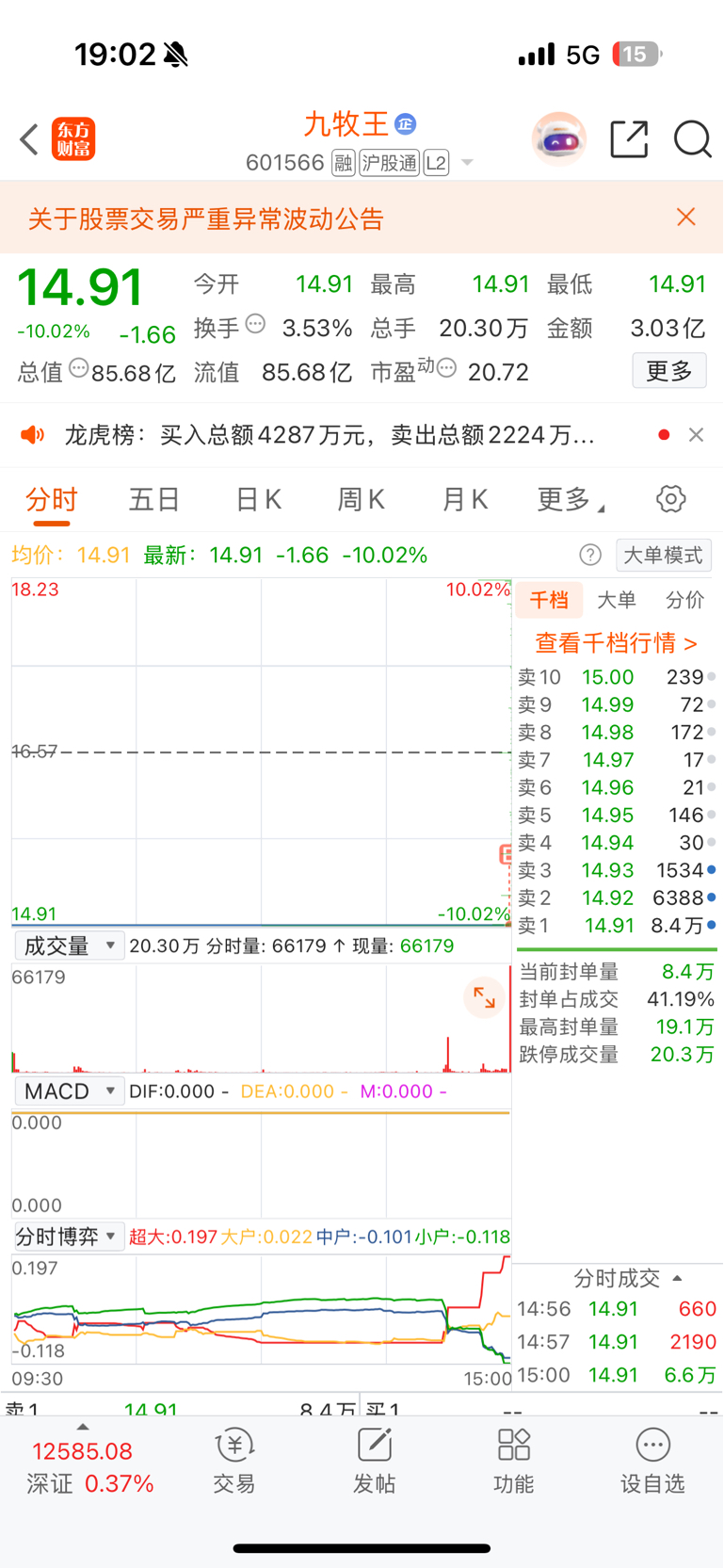Open the 成交量 indicator dropdown
This screenshot has width=724, height=1568.
click(x=70, y=946)
